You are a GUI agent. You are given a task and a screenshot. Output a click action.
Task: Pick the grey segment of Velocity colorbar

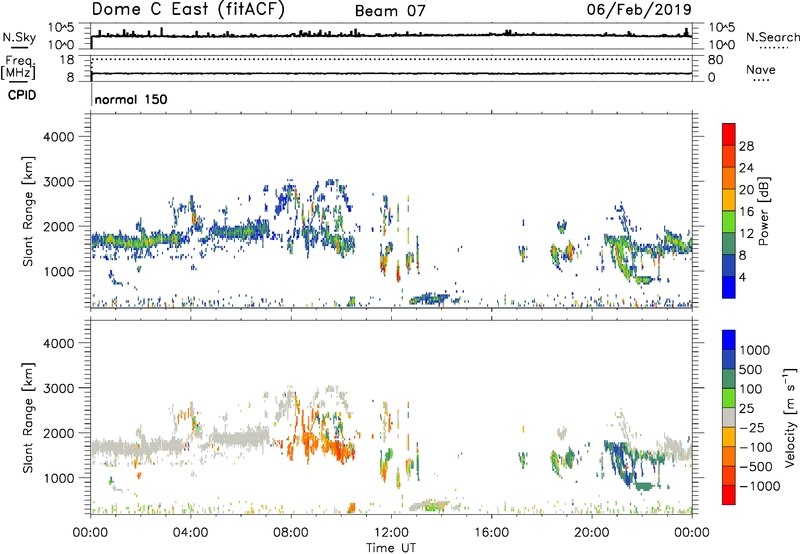729,418
